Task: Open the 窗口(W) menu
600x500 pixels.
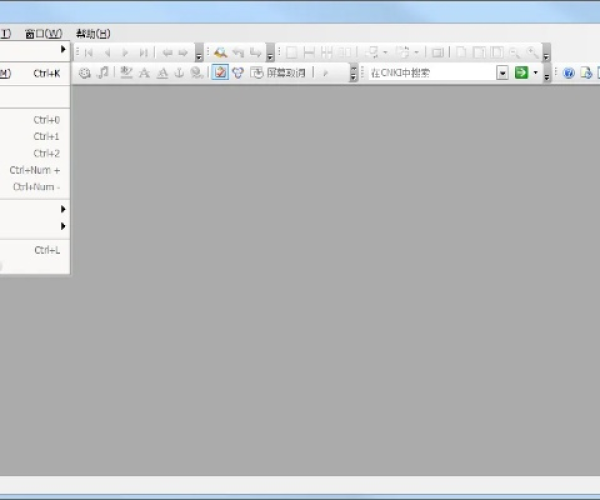Action: pos(43,33)
